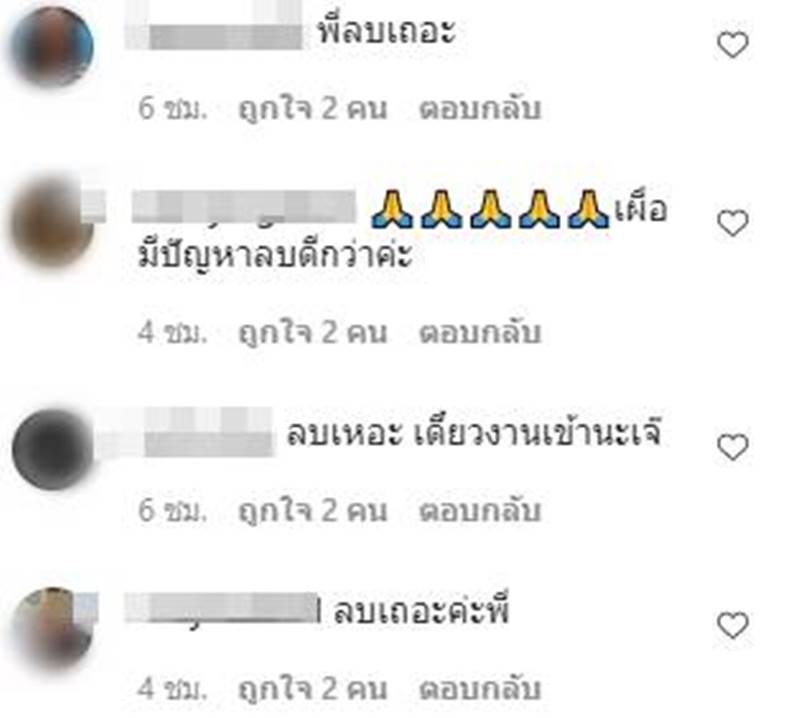Viewport: 800px width, 718px height.
Task: View likes 'ถูกใจ 2 คน' under 'พี่ลบเถอะ'
Action: point(313,109)
